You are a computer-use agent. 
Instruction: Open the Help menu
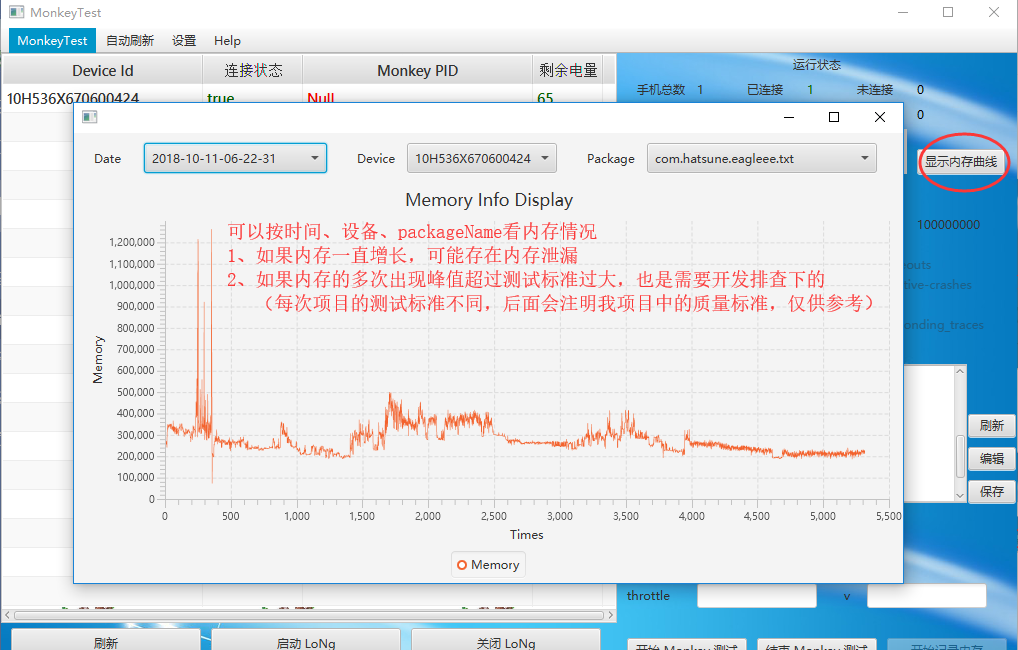pos(227,40)
